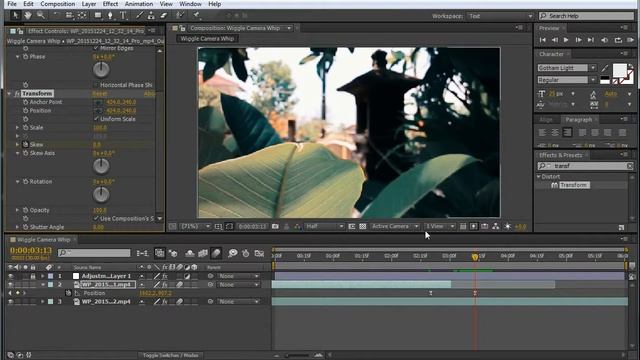
Task: Open the 1 View layout dropdown
Action: point(440,226)
